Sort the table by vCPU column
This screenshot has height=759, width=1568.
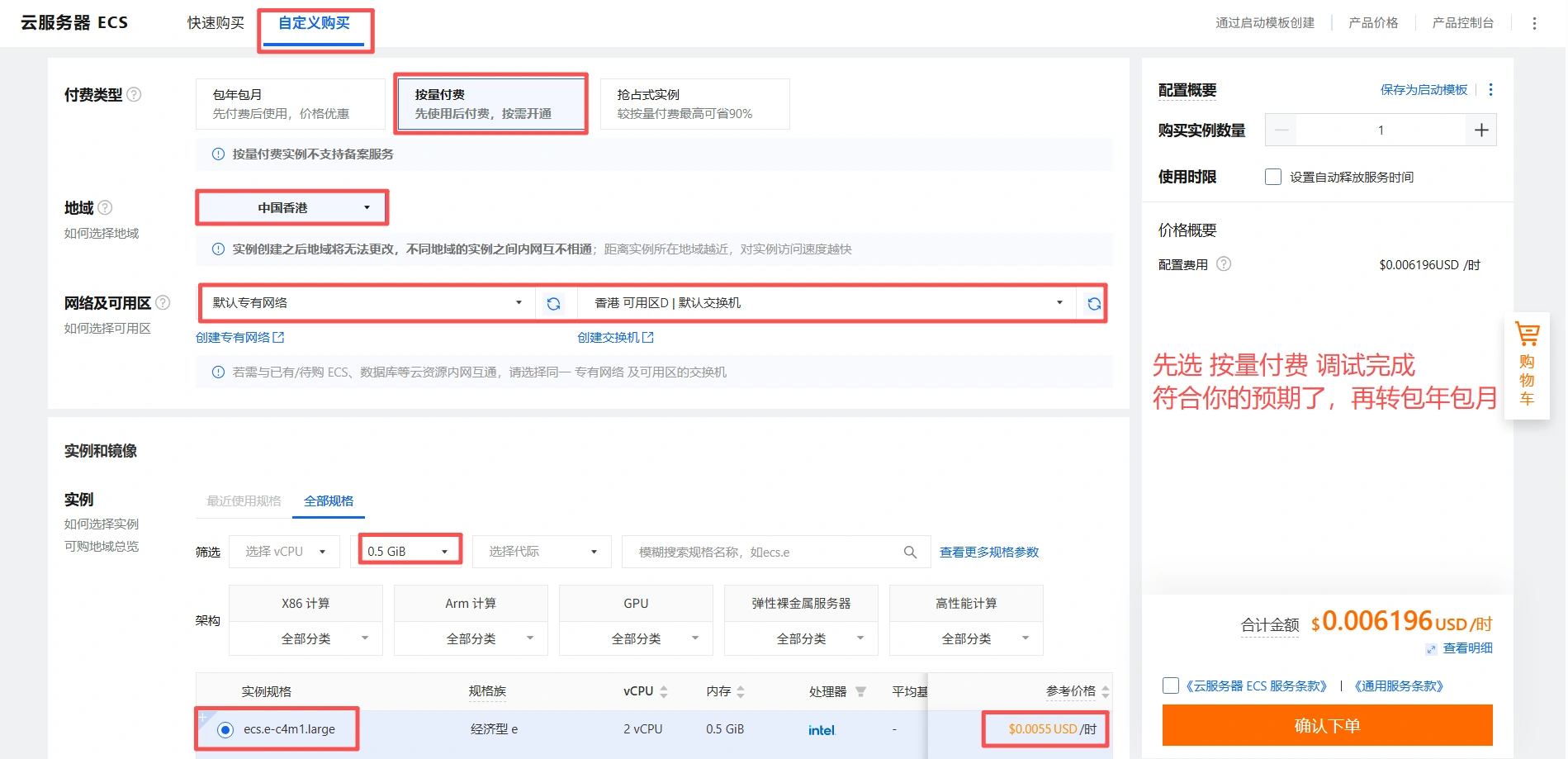664,691
